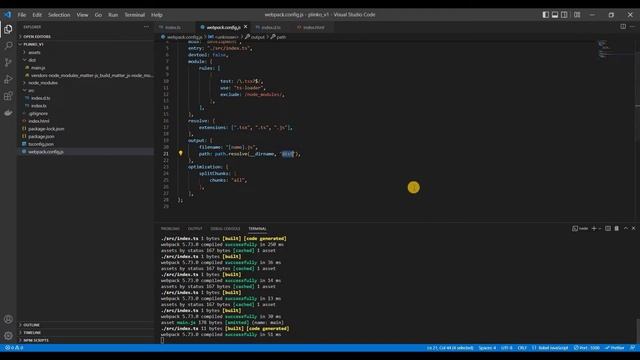This screenshot has width=640, height=360.
Task: Open the Run menu
Action: click(x=113, y=15)
